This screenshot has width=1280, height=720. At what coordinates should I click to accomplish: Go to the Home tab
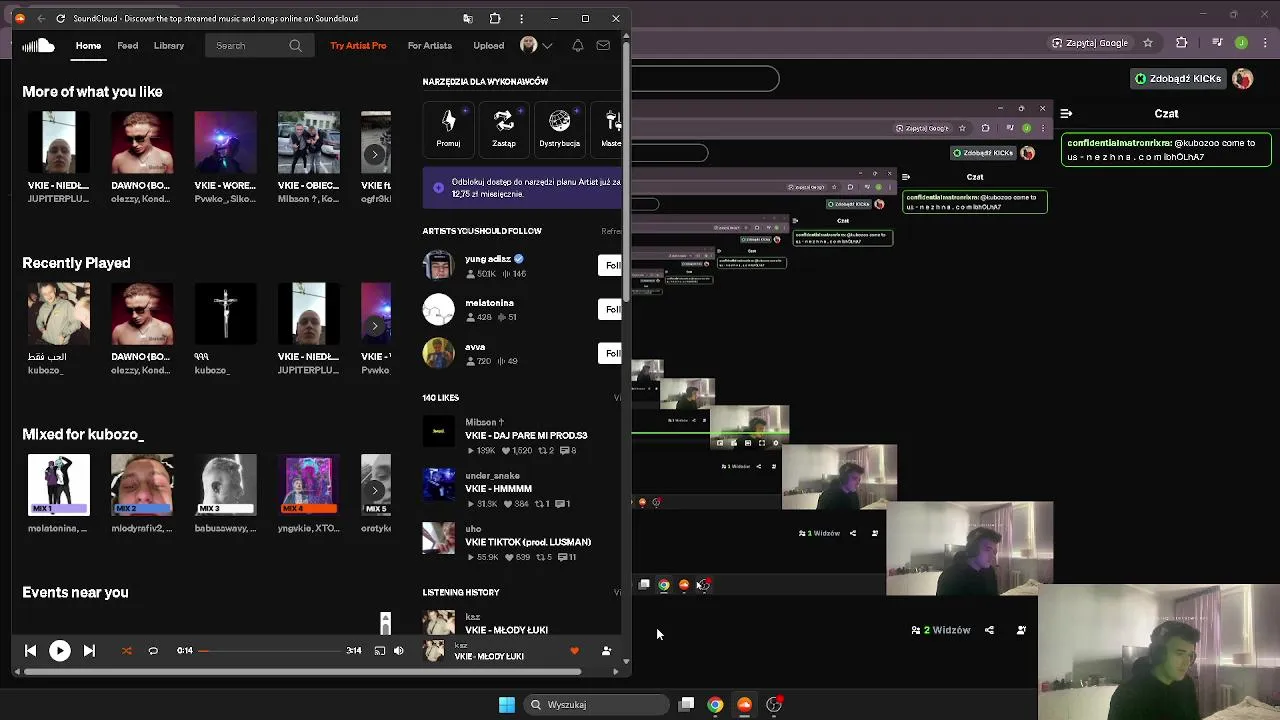[88, 46]
